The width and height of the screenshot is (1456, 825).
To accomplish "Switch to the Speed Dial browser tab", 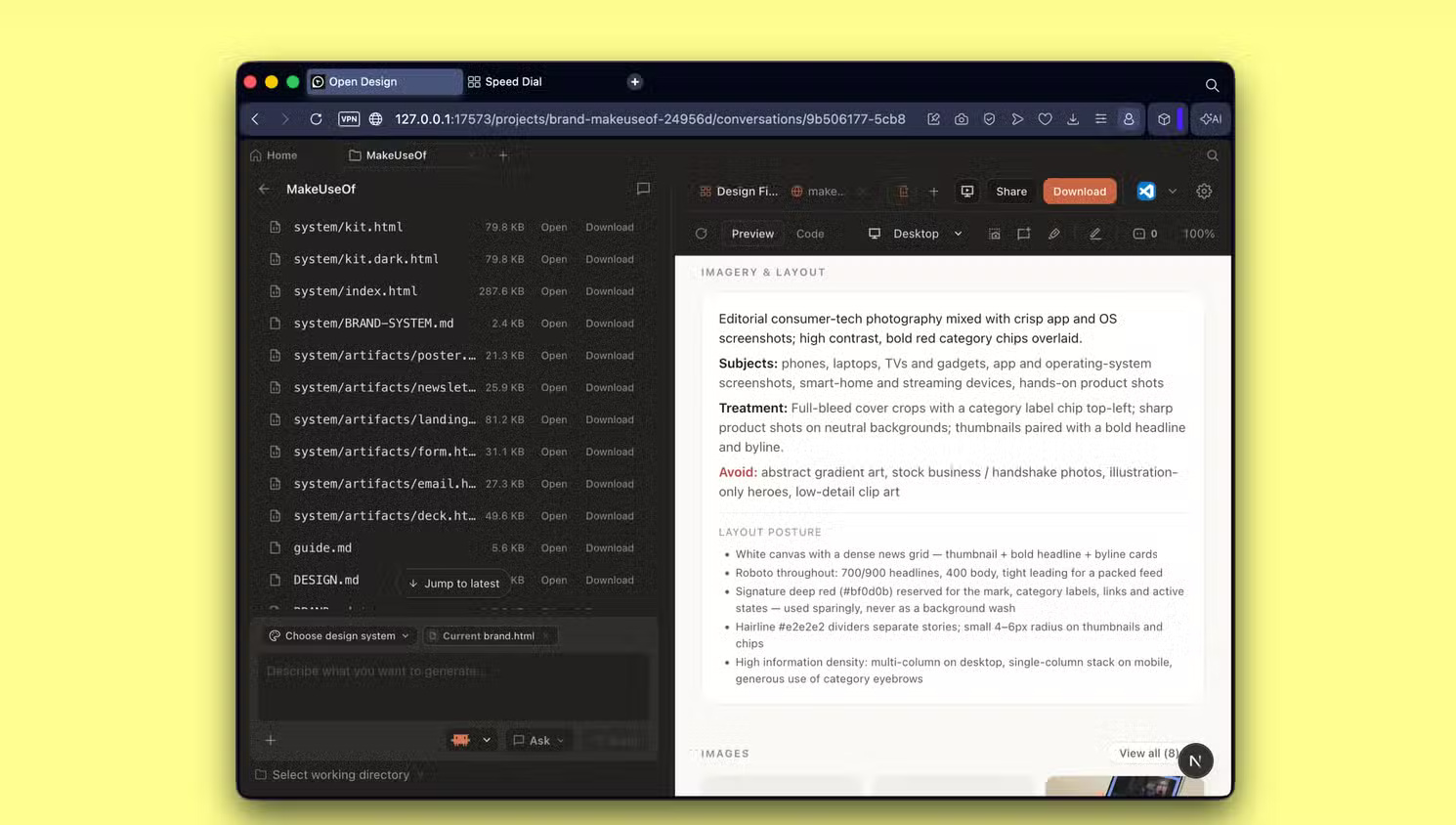I will coord(505,82).
